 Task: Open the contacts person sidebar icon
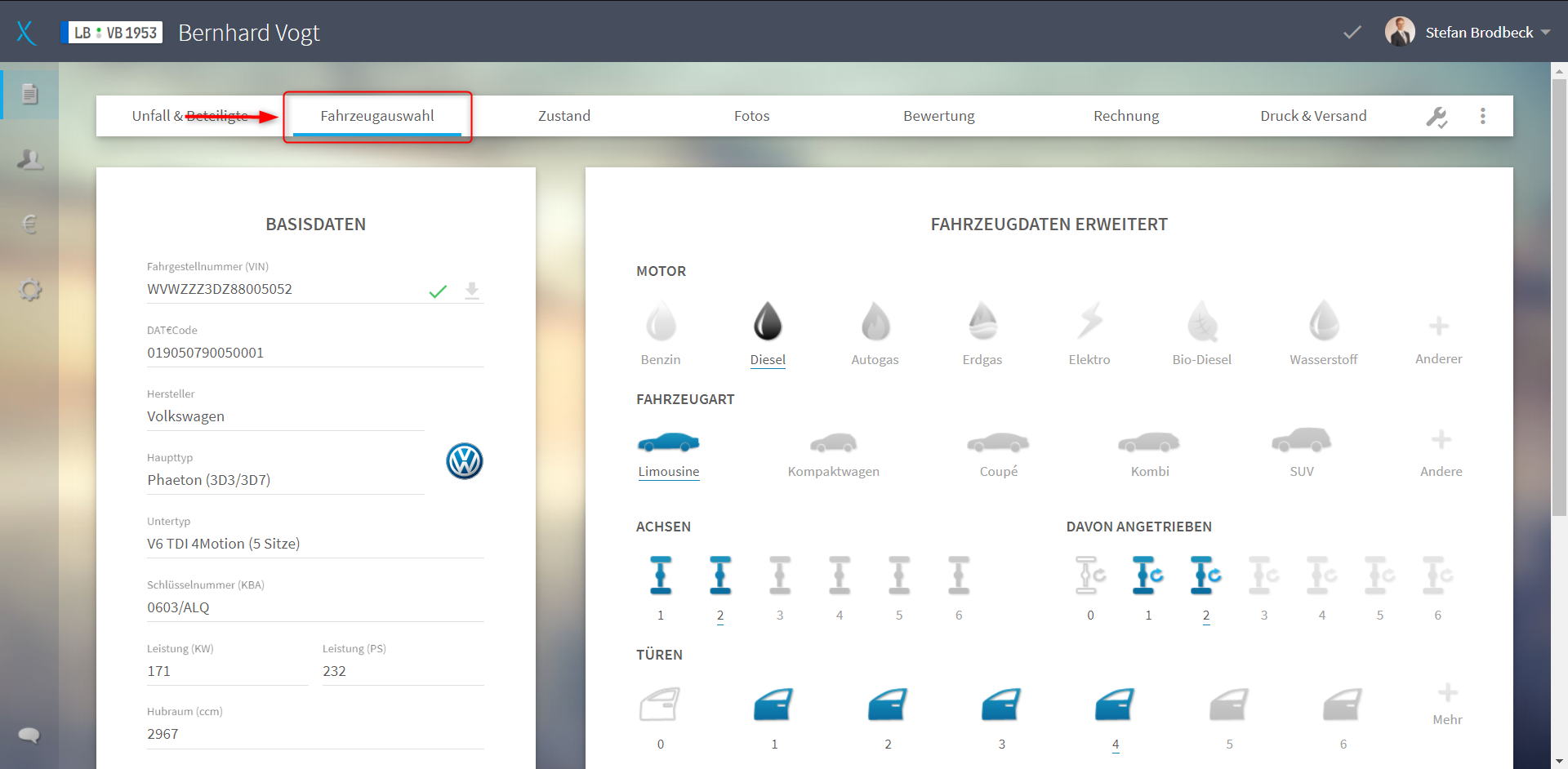pyautogui.click(x=30, y=159)
